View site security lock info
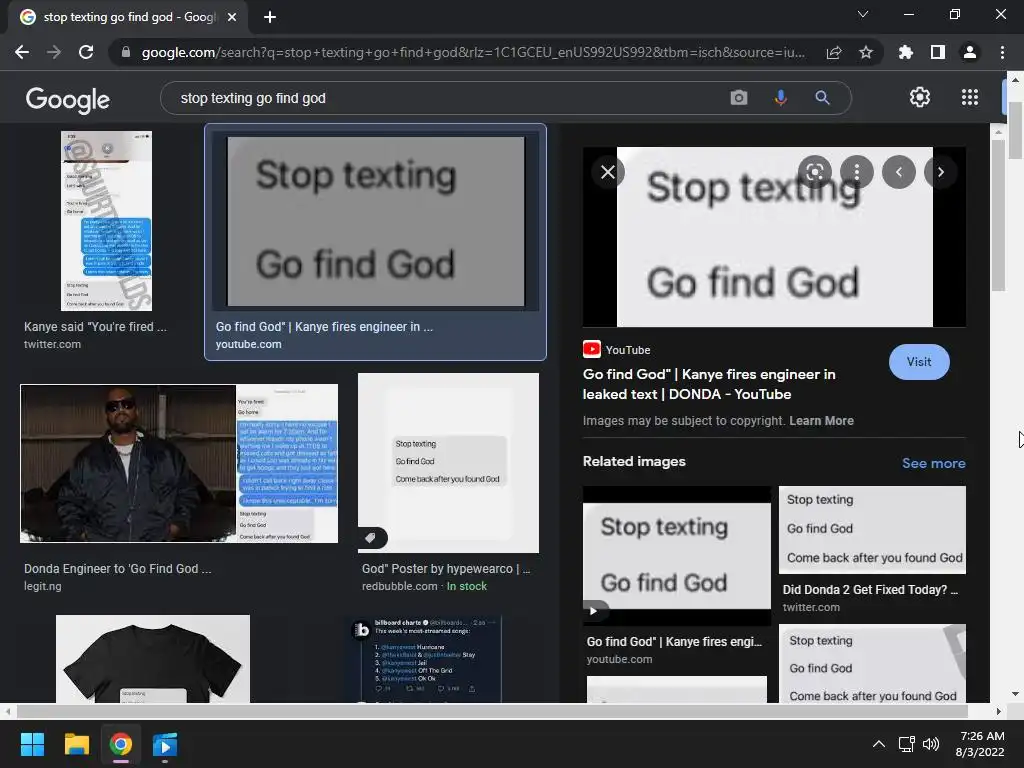 [x=125, y=52]
